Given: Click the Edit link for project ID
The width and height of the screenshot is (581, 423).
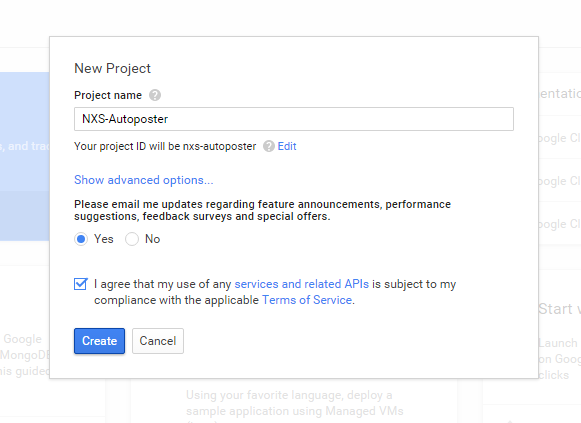Looking at the screenshot, I should [x=287, y=146].
